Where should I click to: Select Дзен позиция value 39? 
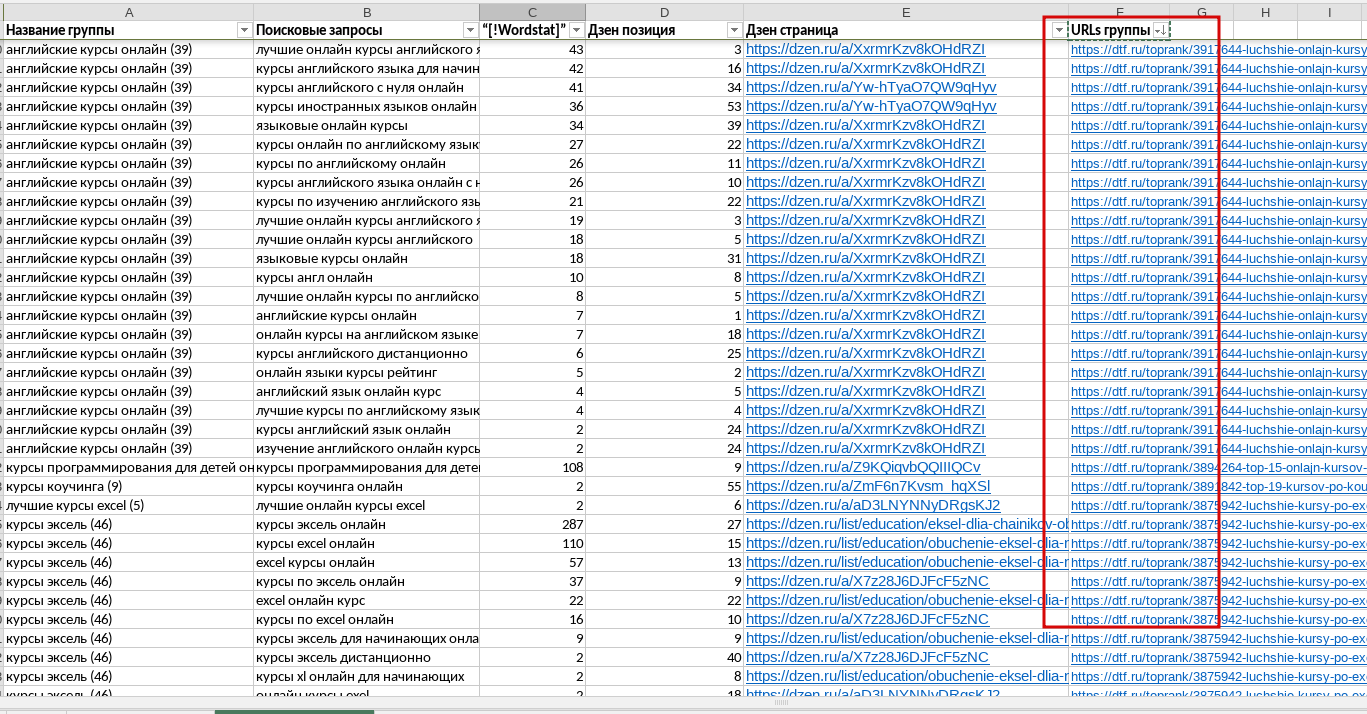(664, 125)
